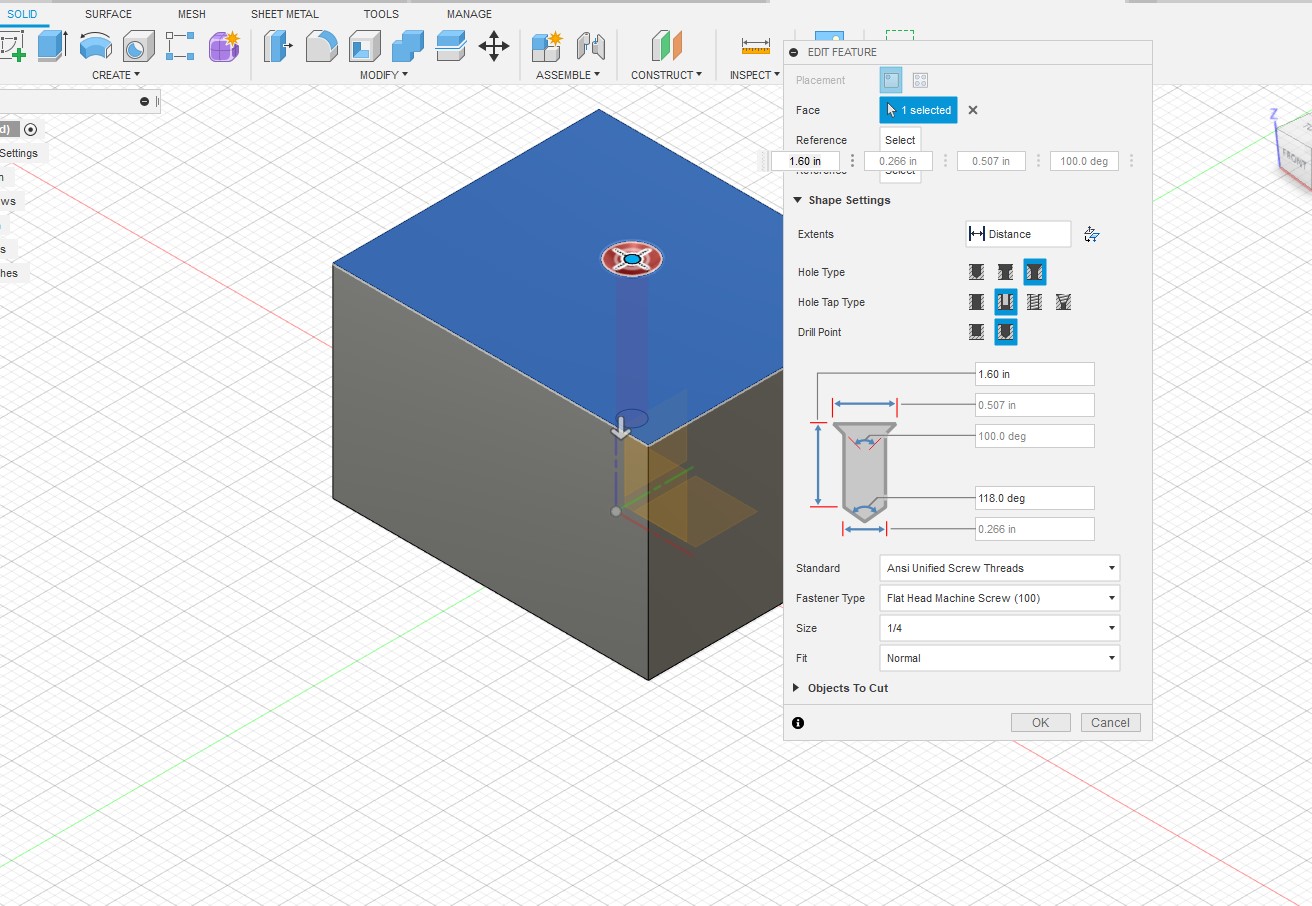Set Hole Tap Type to Tapped
The image size is (1312, 906).
click(1035, 302)
